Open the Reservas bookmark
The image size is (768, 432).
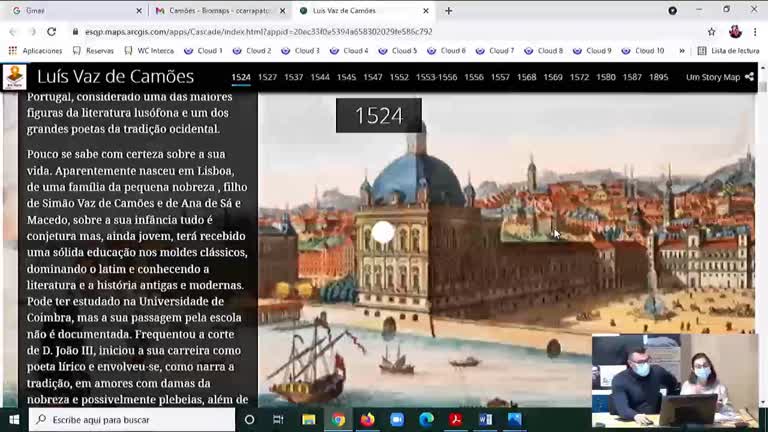(93, 50)
